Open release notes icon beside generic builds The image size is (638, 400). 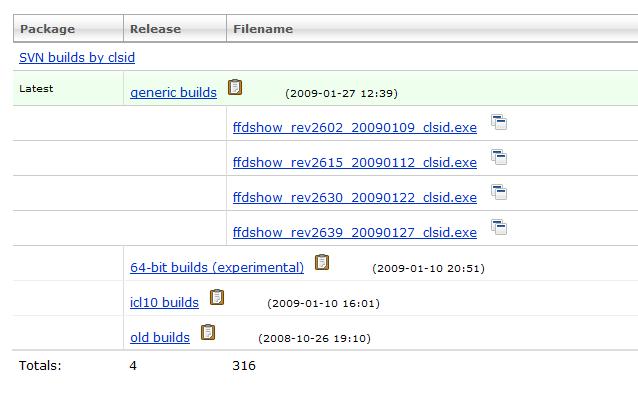coord(235,87)
